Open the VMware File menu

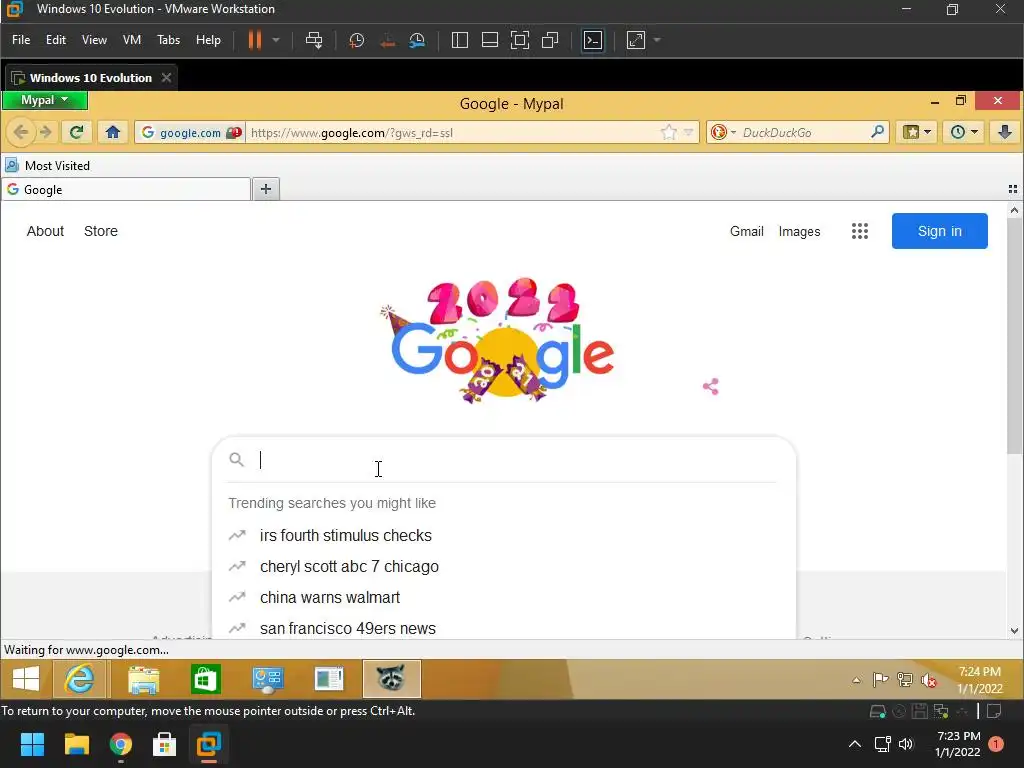coord(21,40)
